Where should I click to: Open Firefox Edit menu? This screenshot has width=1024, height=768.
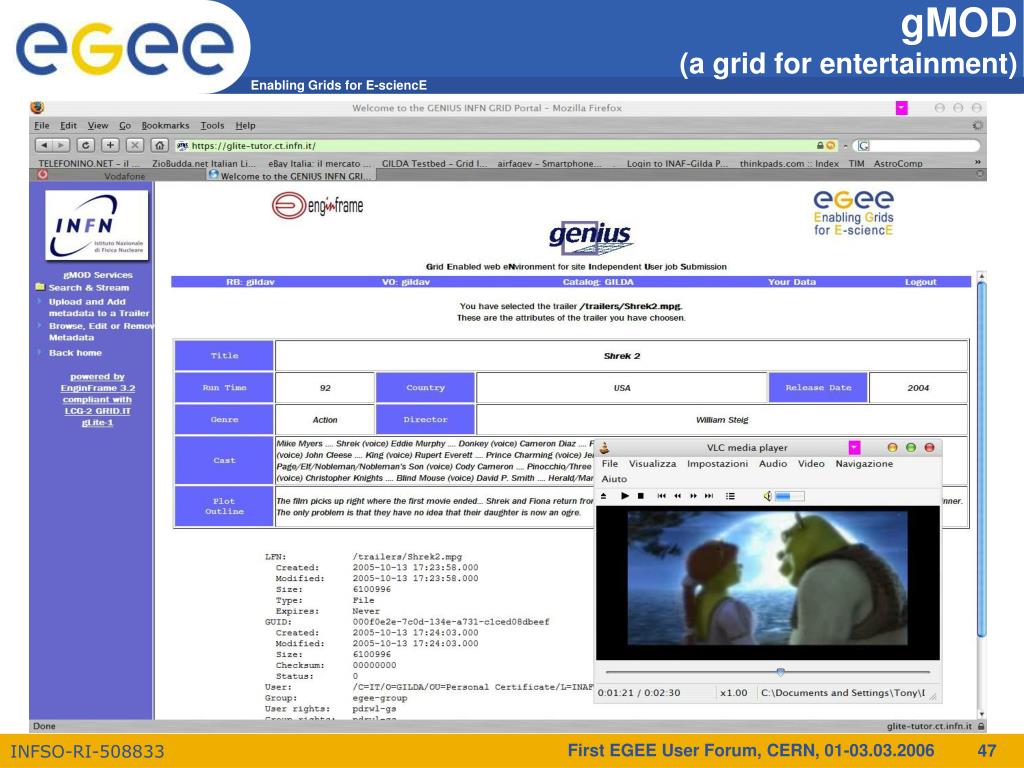69,125
